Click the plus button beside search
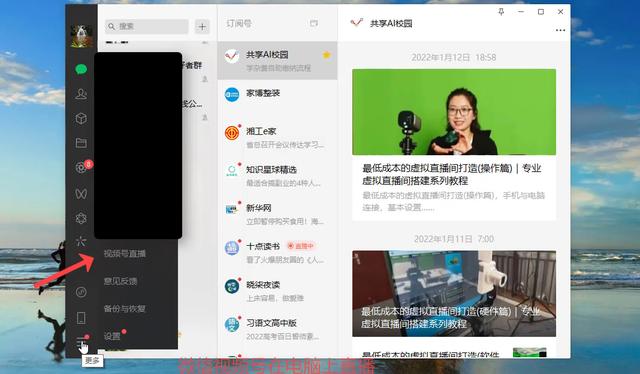This screenshot has height=374, width=640. coord(202,27)
